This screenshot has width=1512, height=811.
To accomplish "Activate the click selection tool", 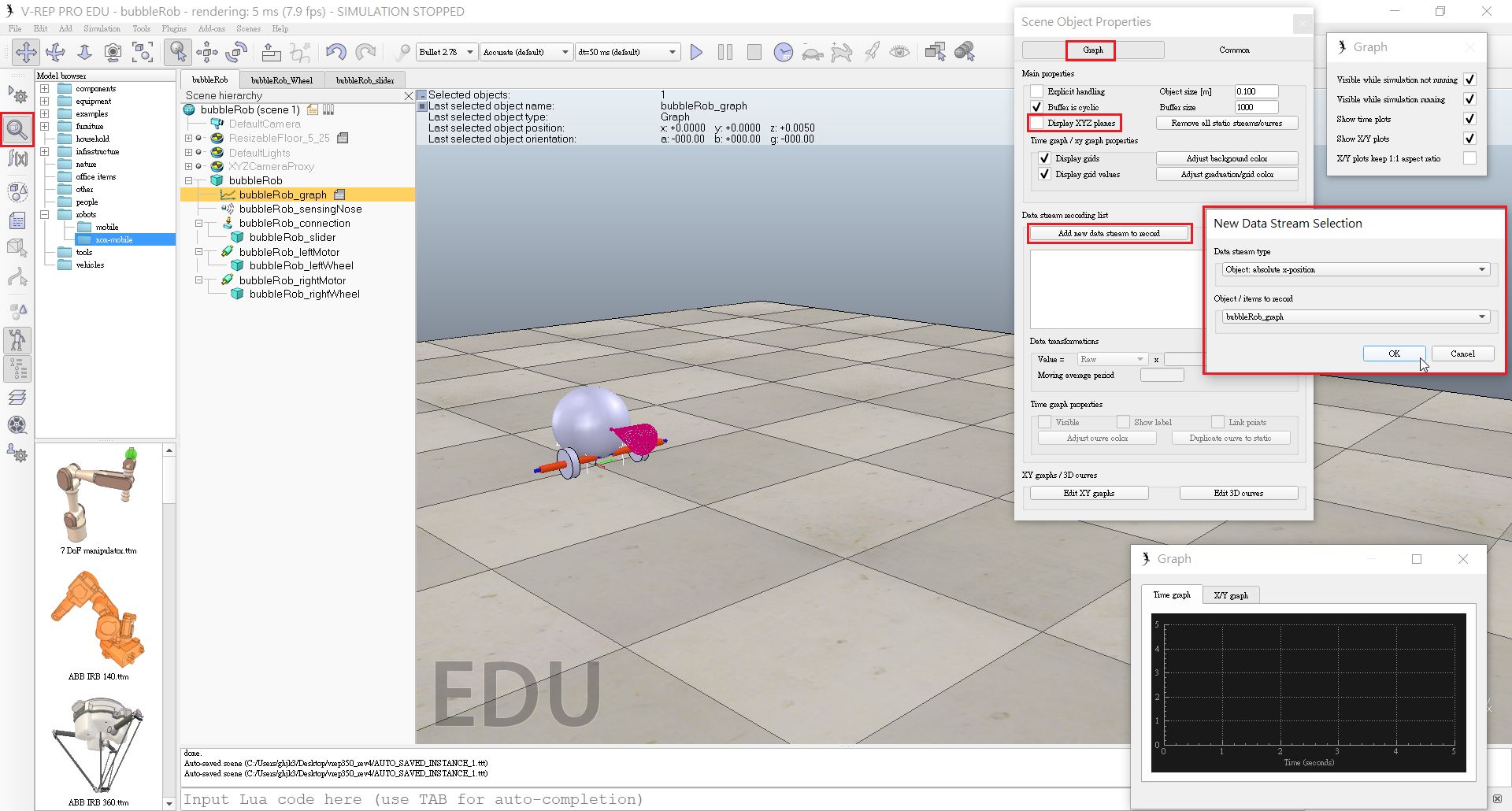I will click(178, 52).
